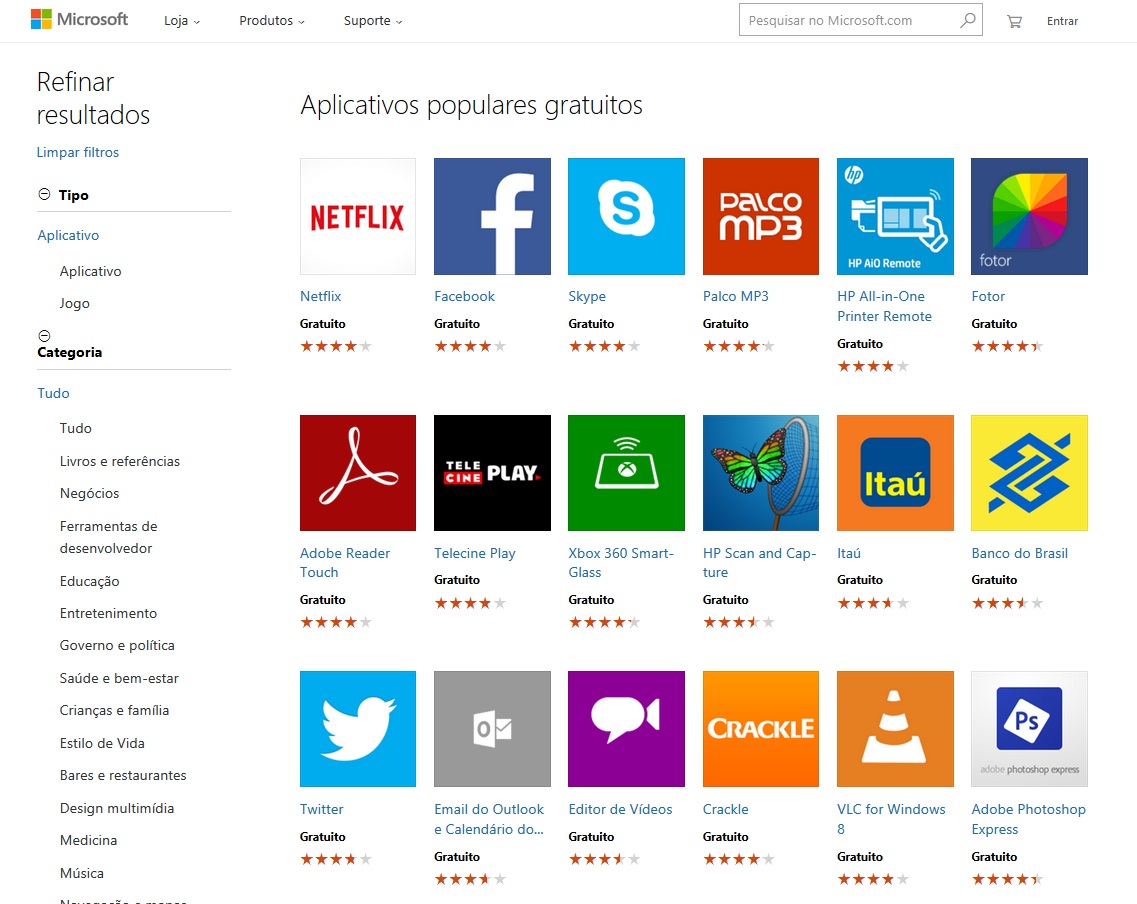Select the Estilo de Vida category
The width and height of the screenshot is (1137, 904).
[102, 743]
